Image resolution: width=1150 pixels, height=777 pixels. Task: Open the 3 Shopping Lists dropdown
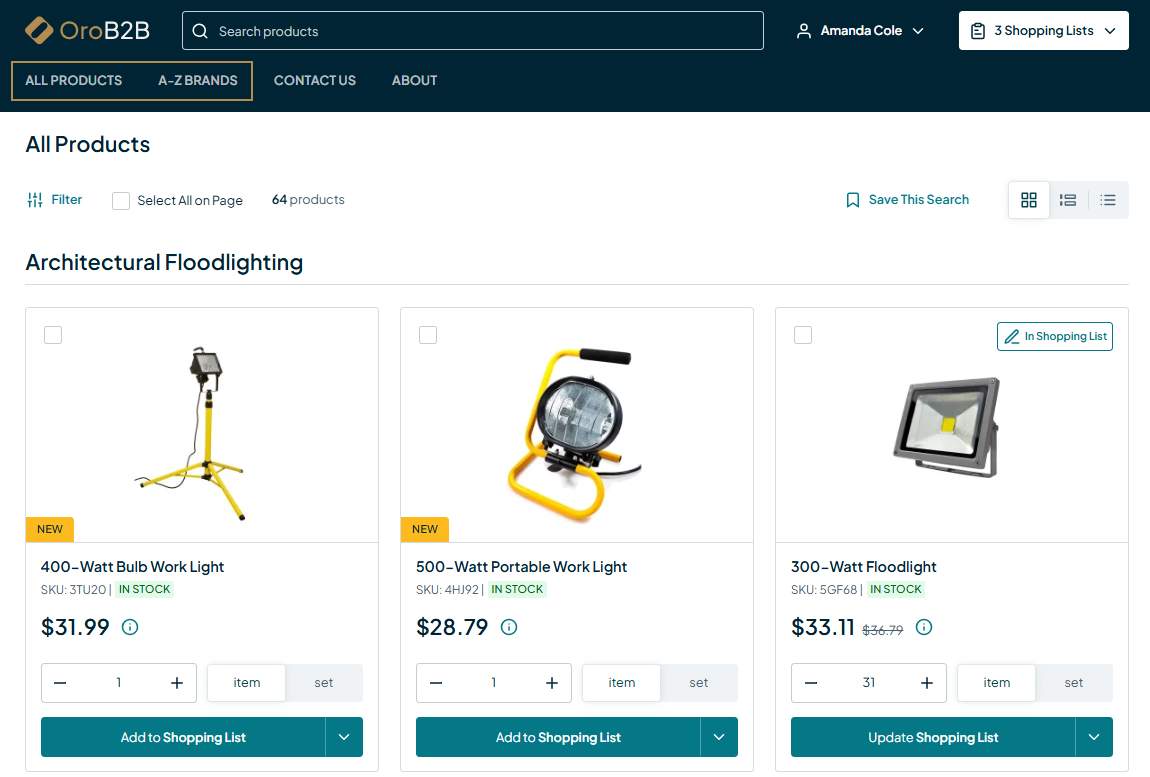point(1043,31)
